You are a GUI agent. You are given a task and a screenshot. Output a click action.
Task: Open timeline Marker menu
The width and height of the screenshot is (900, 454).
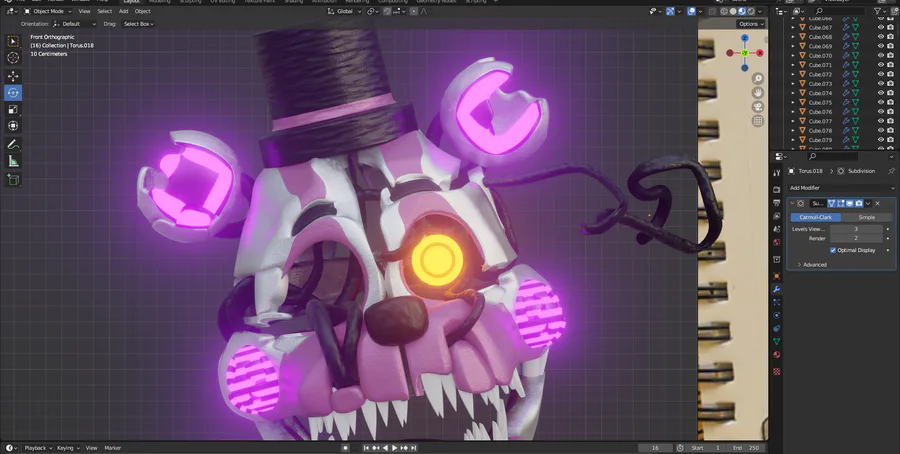pyautogui.click(x=112, y=448)
